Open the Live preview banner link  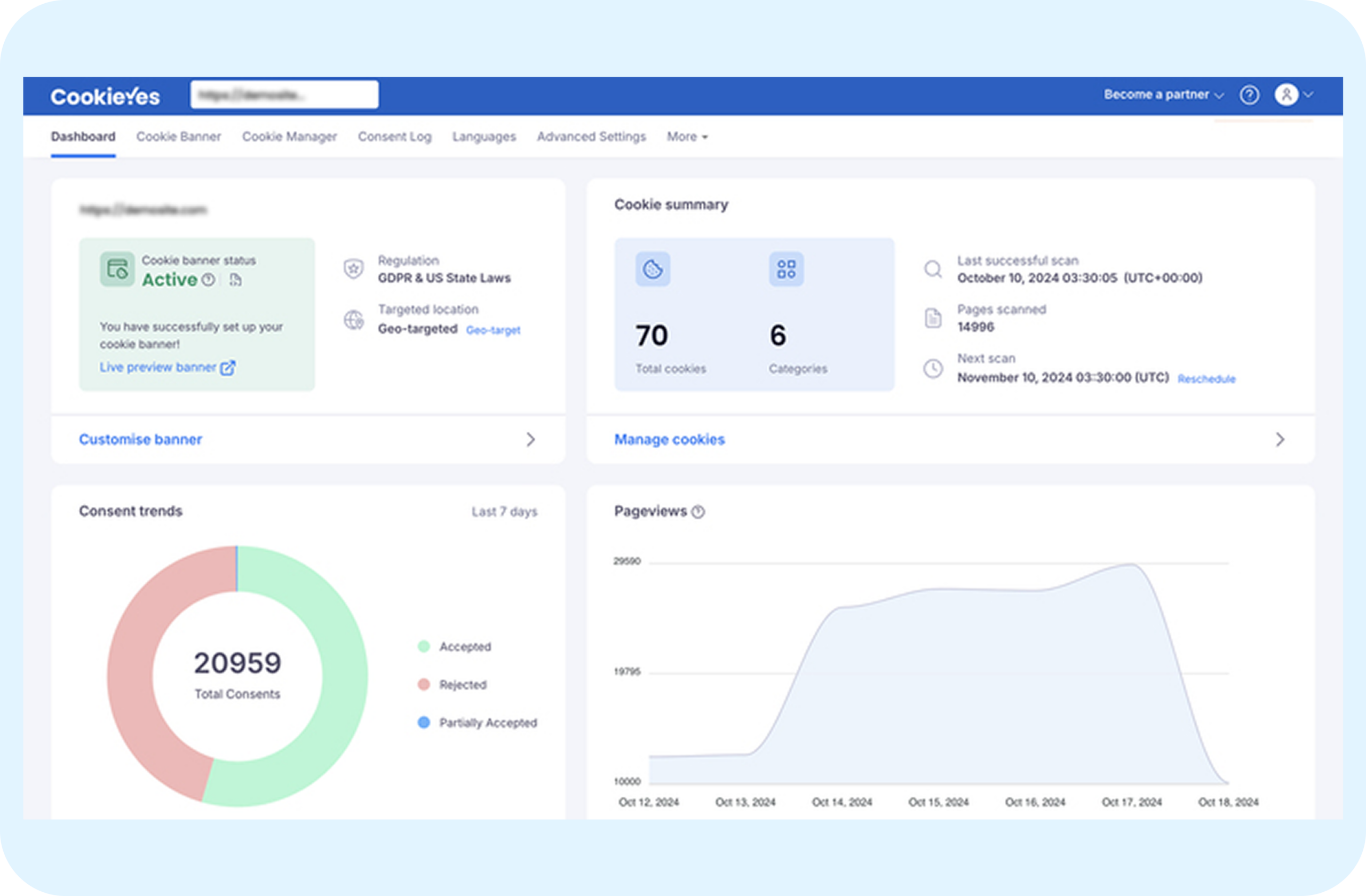(161, 367)
